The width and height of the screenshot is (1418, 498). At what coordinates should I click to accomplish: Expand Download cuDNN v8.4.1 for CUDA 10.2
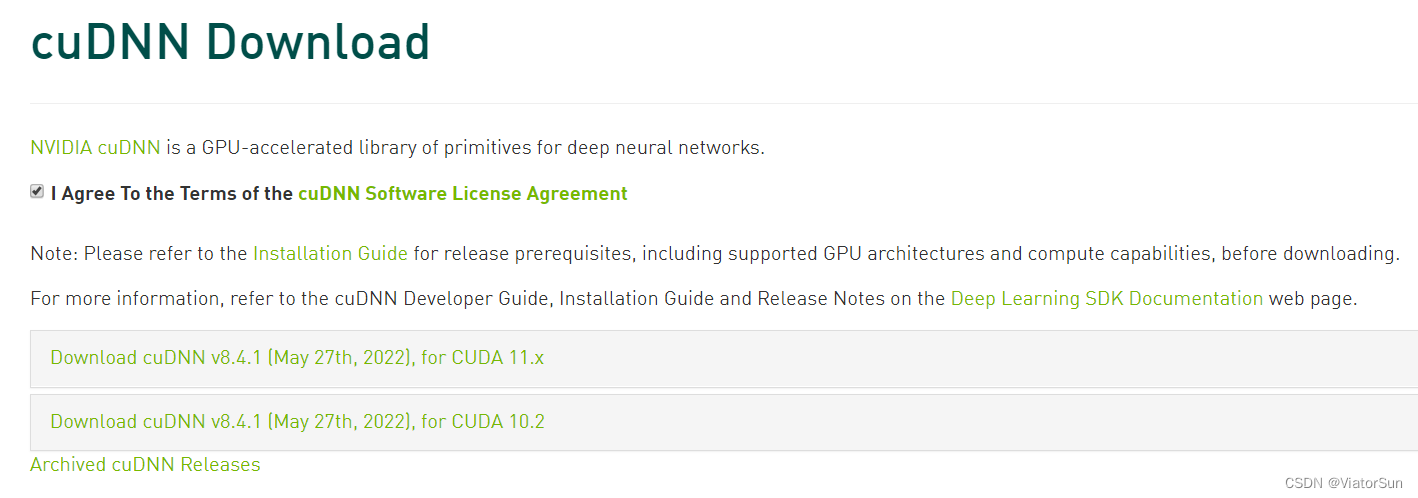click(x=297, y=422)
